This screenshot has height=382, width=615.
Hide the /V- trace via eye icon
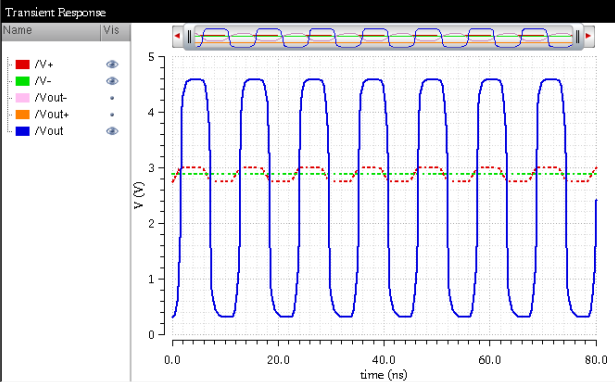pos(112,81)
